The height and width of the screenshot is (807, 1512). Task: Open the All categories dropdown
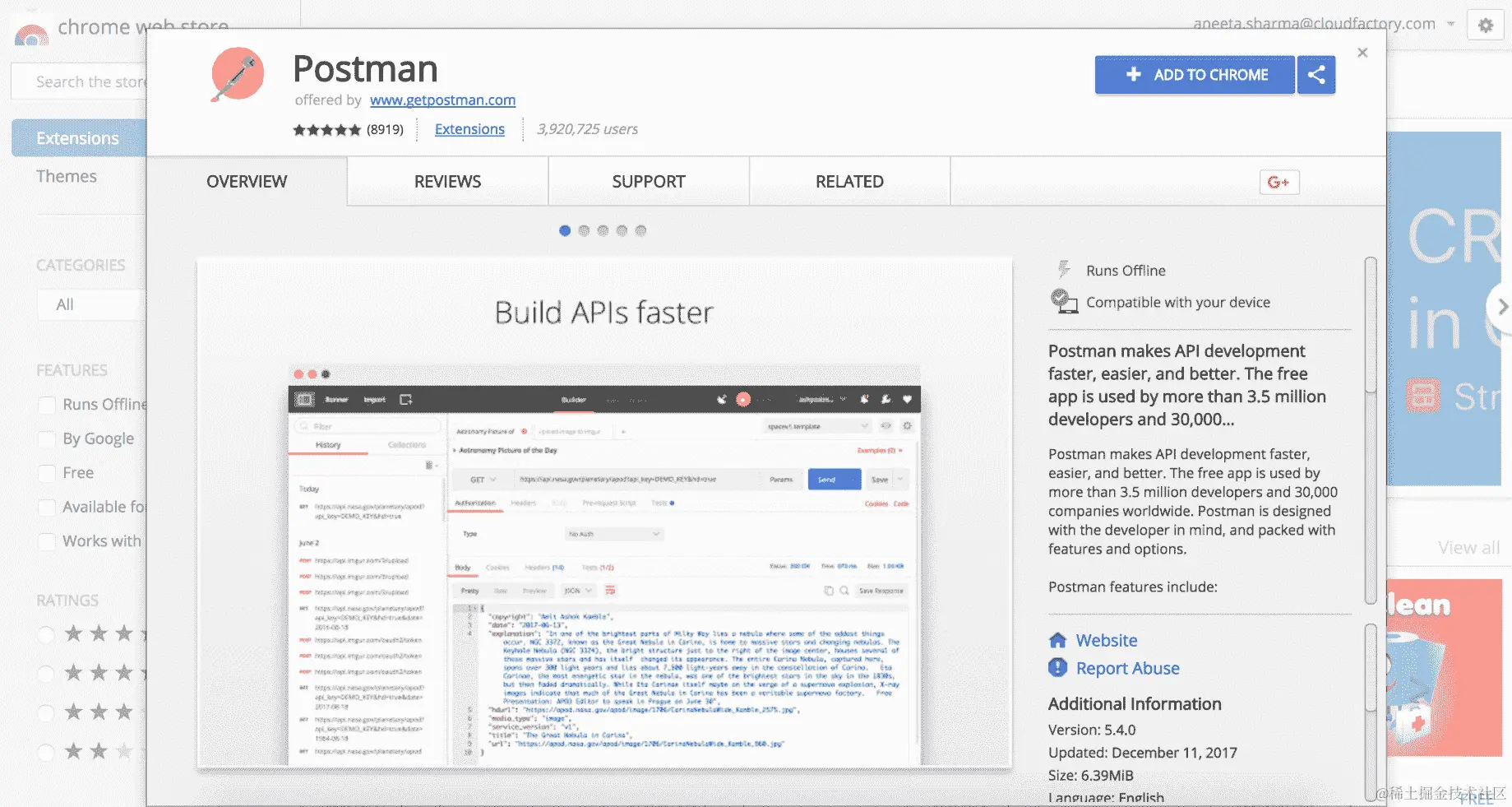click(x=90, y=304)
